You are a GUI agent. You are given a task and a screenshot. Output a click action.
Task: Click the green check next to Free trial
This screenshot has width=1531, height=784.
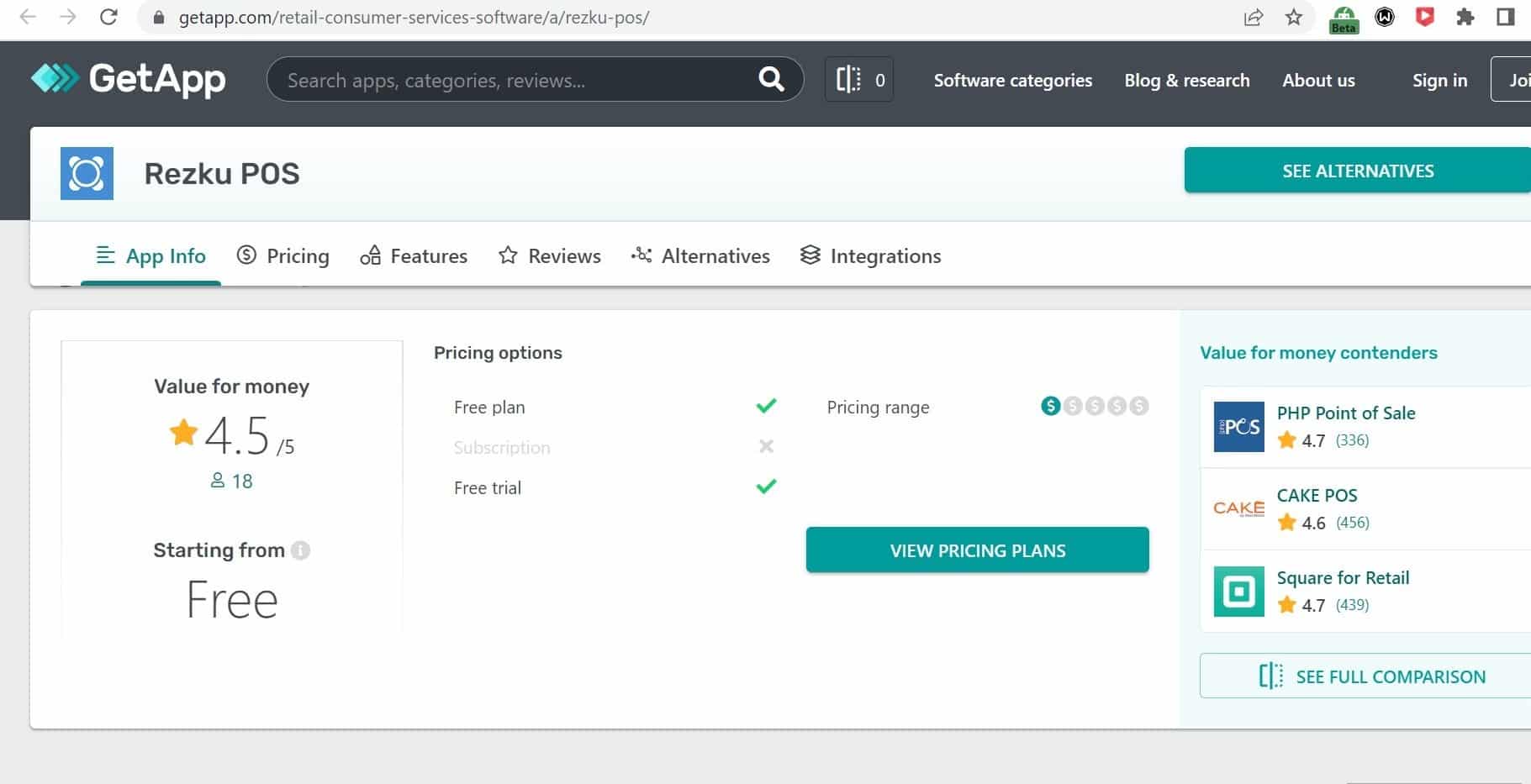click(x=766, y=487)
